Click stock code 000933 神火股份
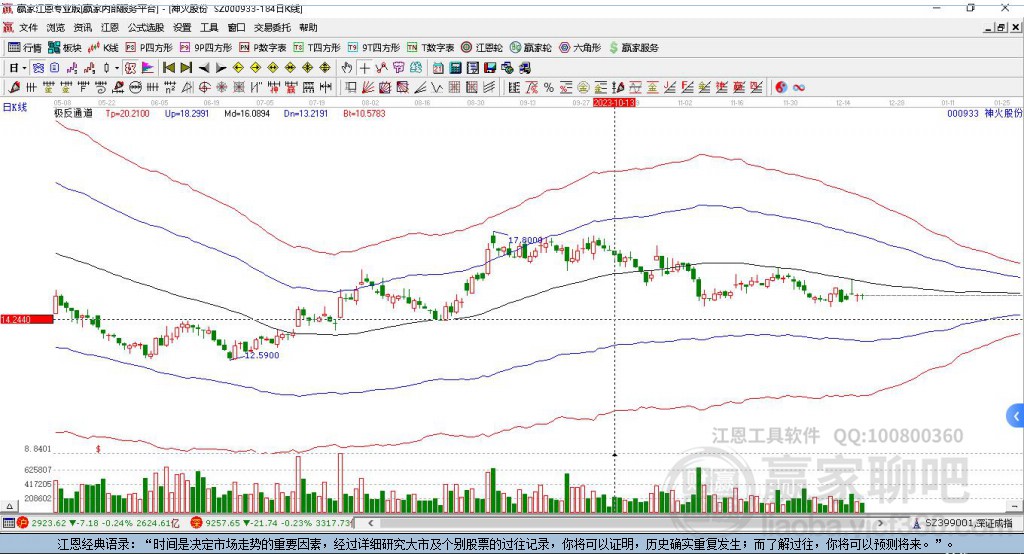1024x554 pixels. 984,114
